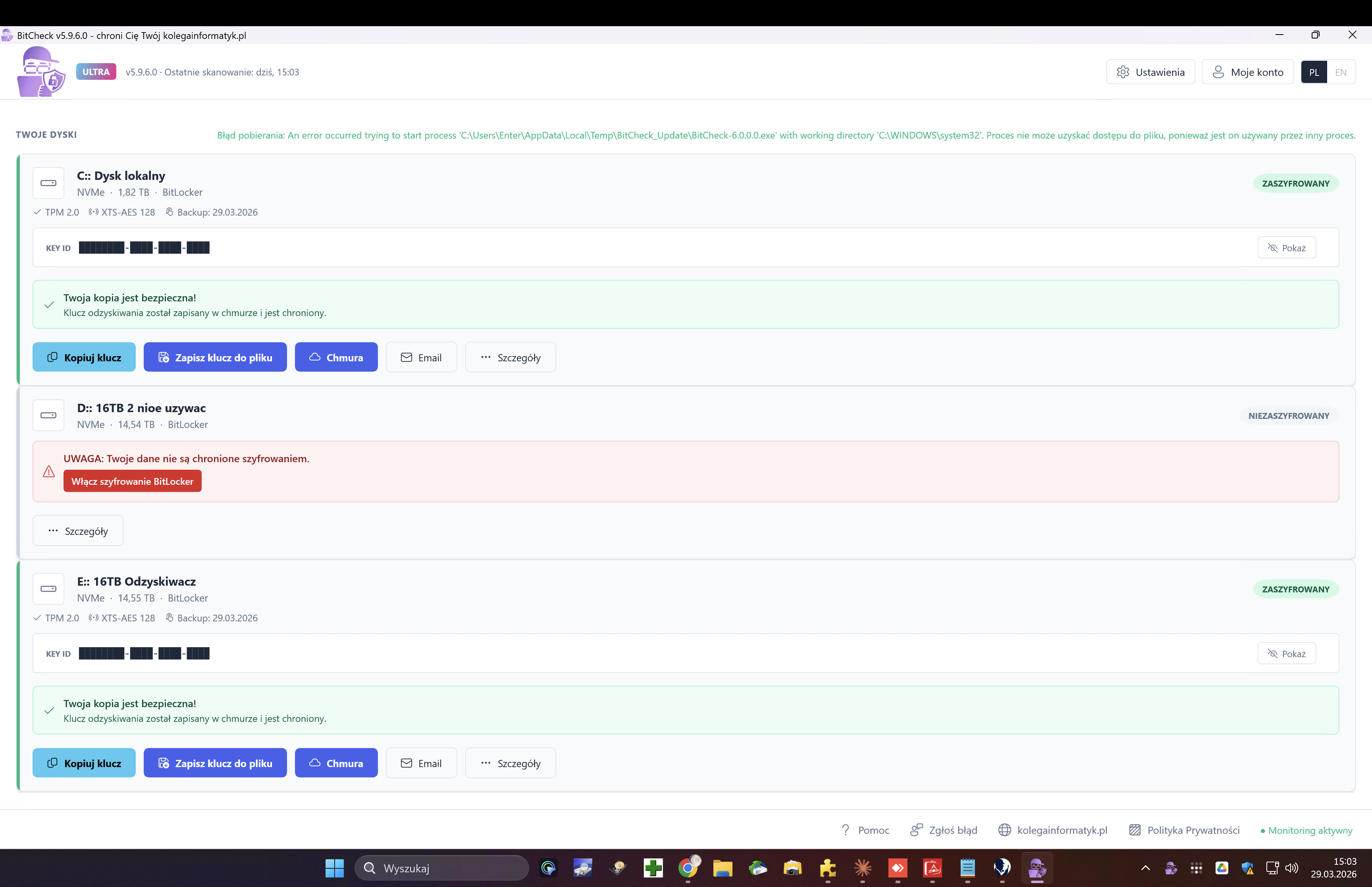Click Chmura button for the E: drive
1372x887 pixels.
tap(336, 763)
